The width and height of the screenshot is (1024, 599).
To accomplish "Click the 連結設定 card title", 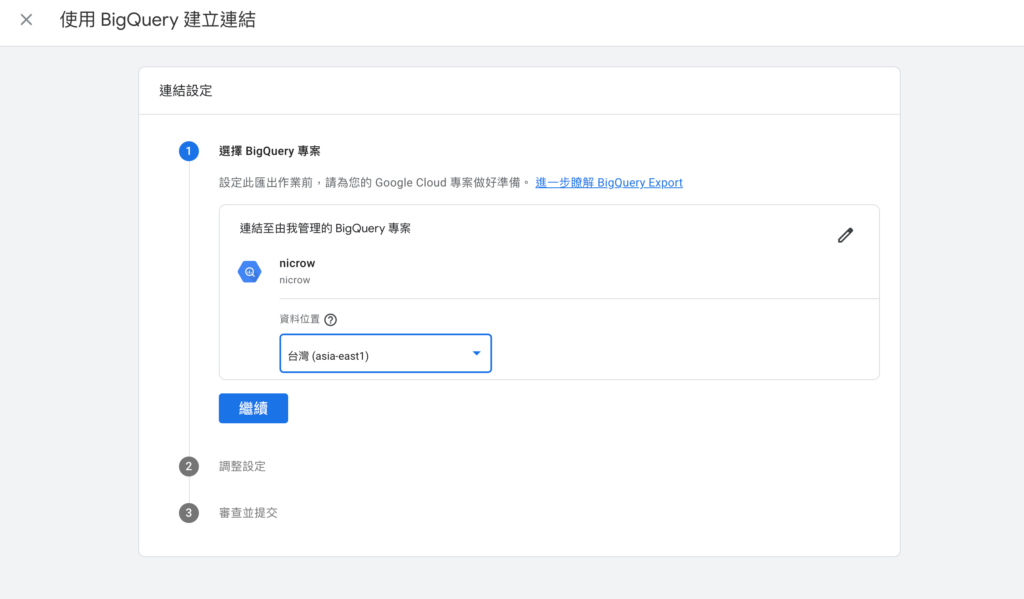I will click(186, 91).
